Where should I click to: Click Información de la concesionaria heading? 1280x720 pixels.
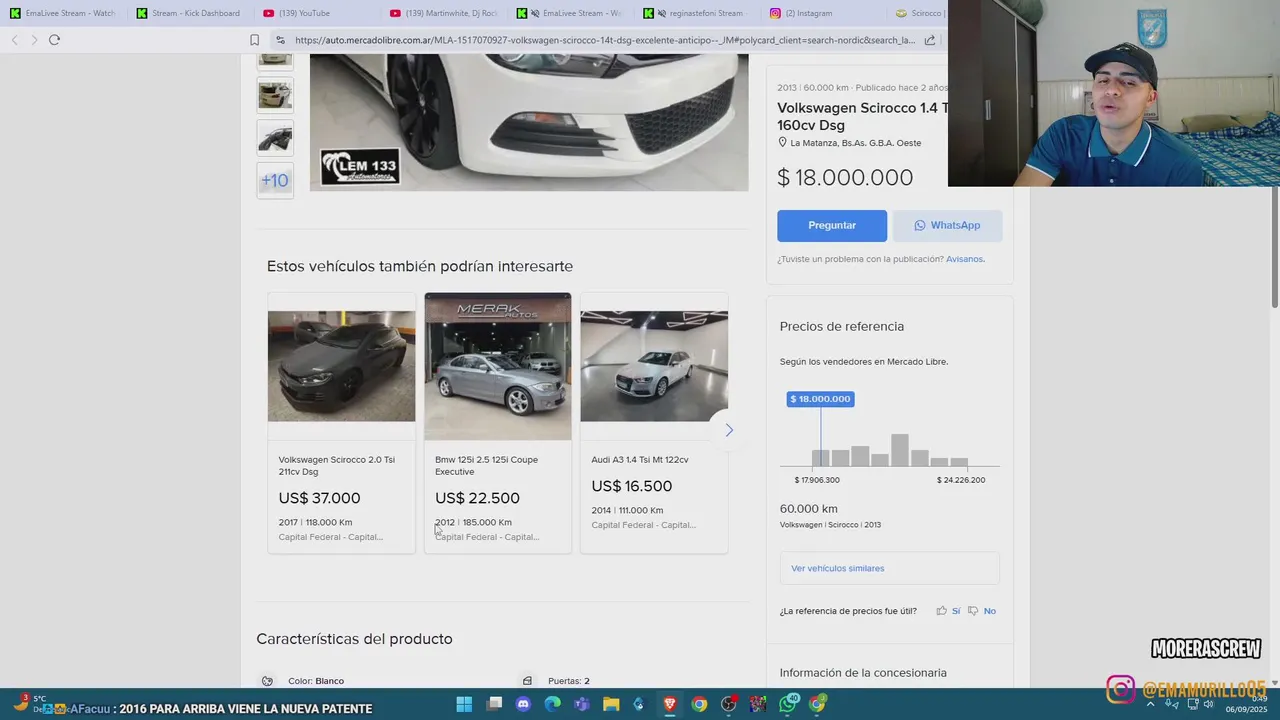[863, 673]
